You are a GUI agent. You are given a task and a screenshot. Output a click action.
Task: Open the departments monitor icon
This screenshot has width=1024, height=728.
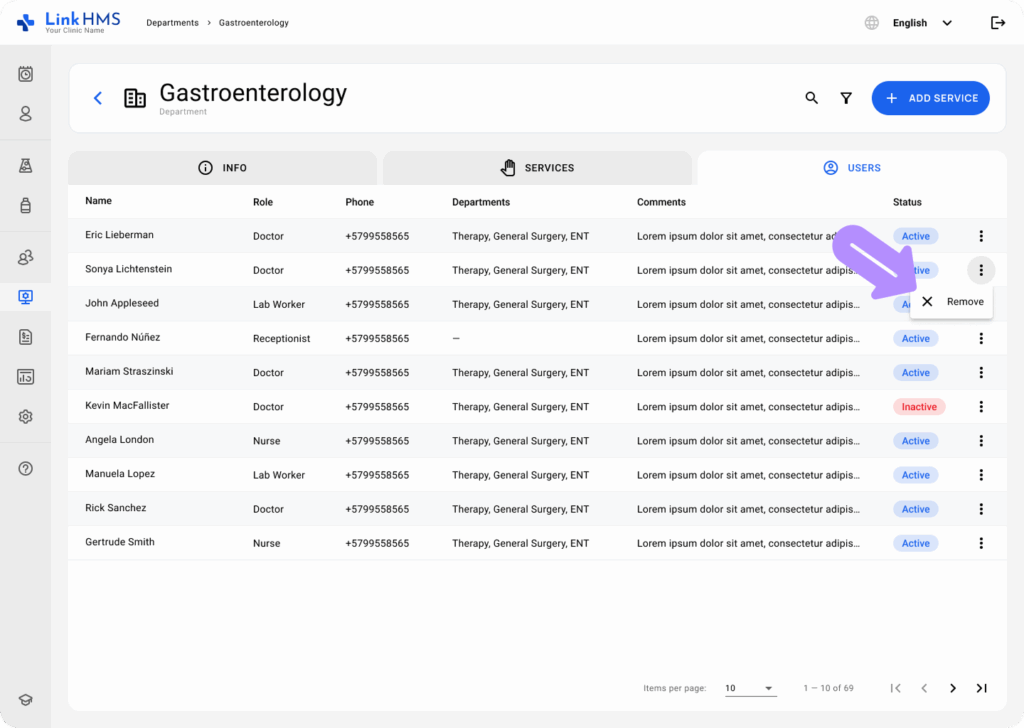coord(25,296)
